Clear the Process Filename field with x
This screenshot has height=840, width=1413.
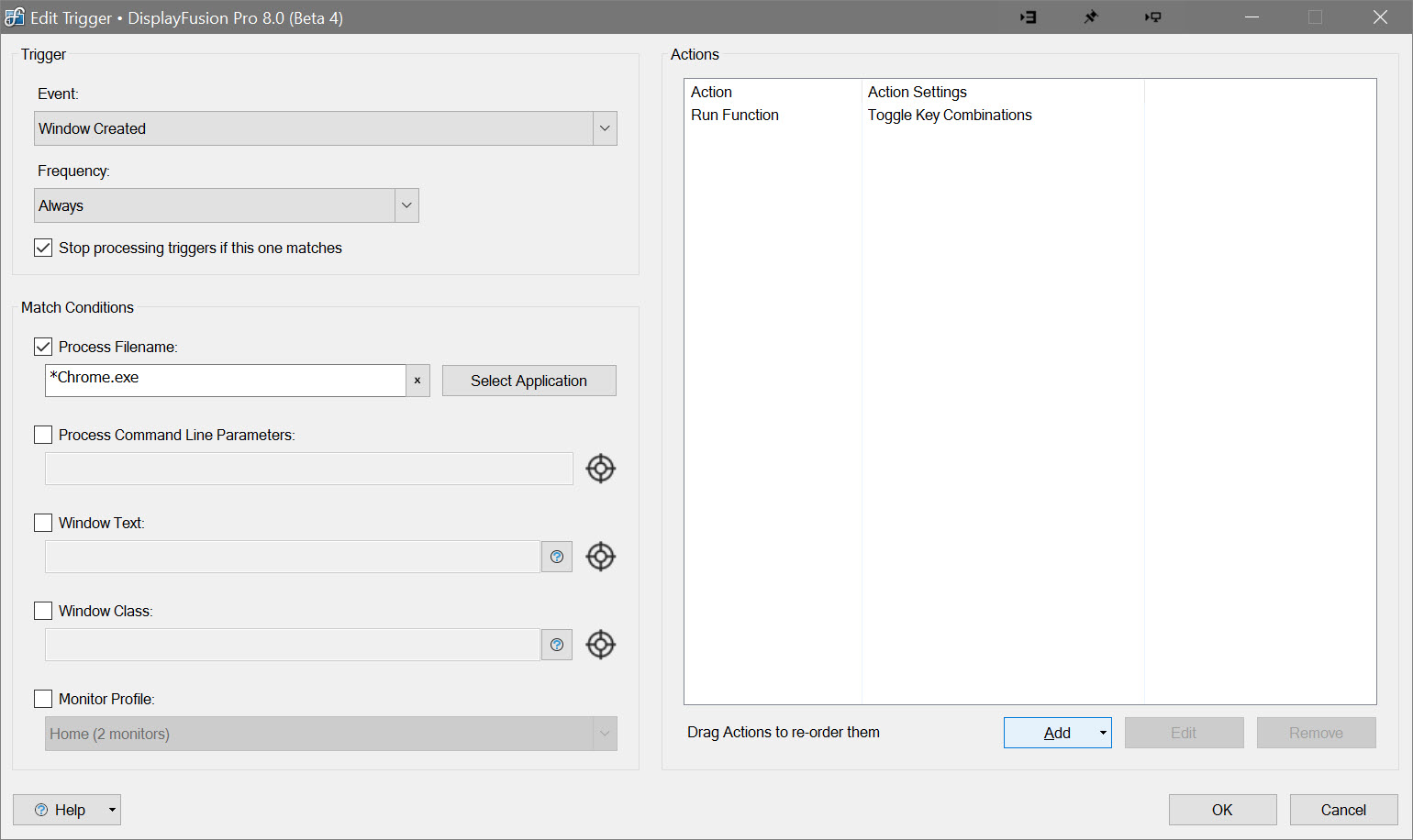[417, 381]
